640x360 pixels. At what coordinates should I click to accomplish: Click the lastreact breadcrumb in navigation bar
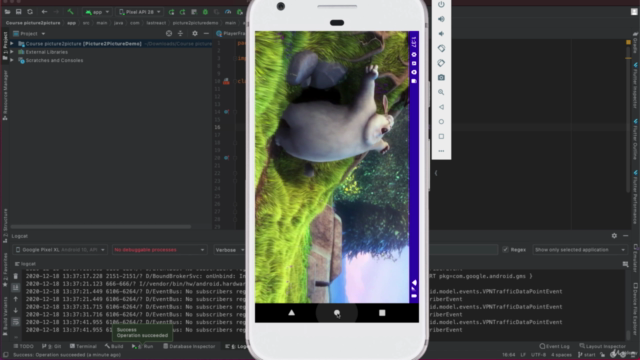pos(156,23)
